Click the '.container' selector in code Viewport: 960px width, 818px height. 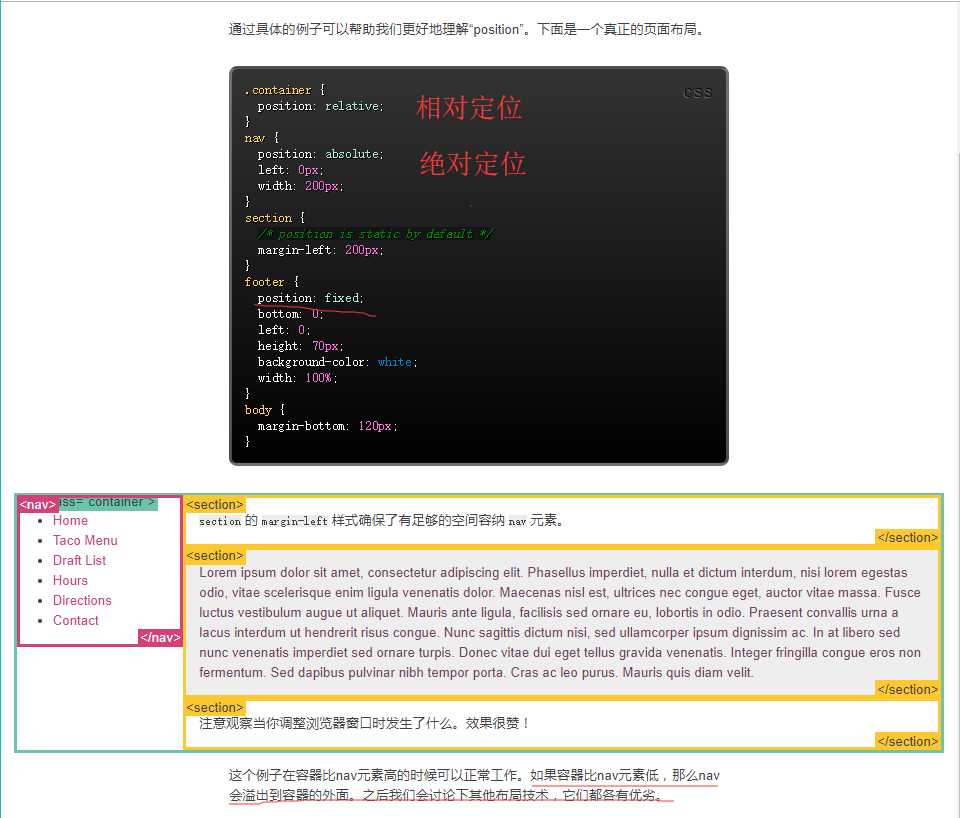pyautogui.click(x=278, y=90)
